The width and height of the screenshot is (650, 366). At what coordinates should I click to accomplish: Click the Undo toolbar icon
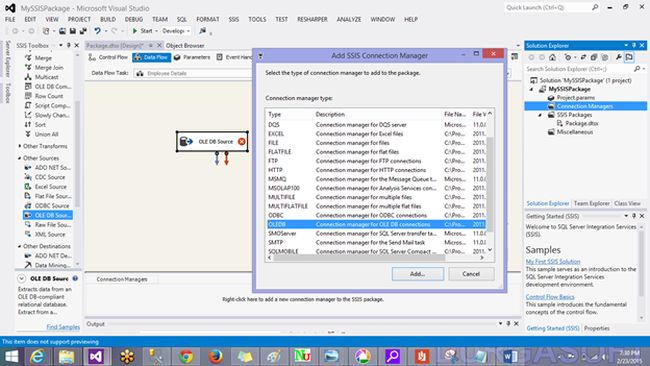[97, 31]
